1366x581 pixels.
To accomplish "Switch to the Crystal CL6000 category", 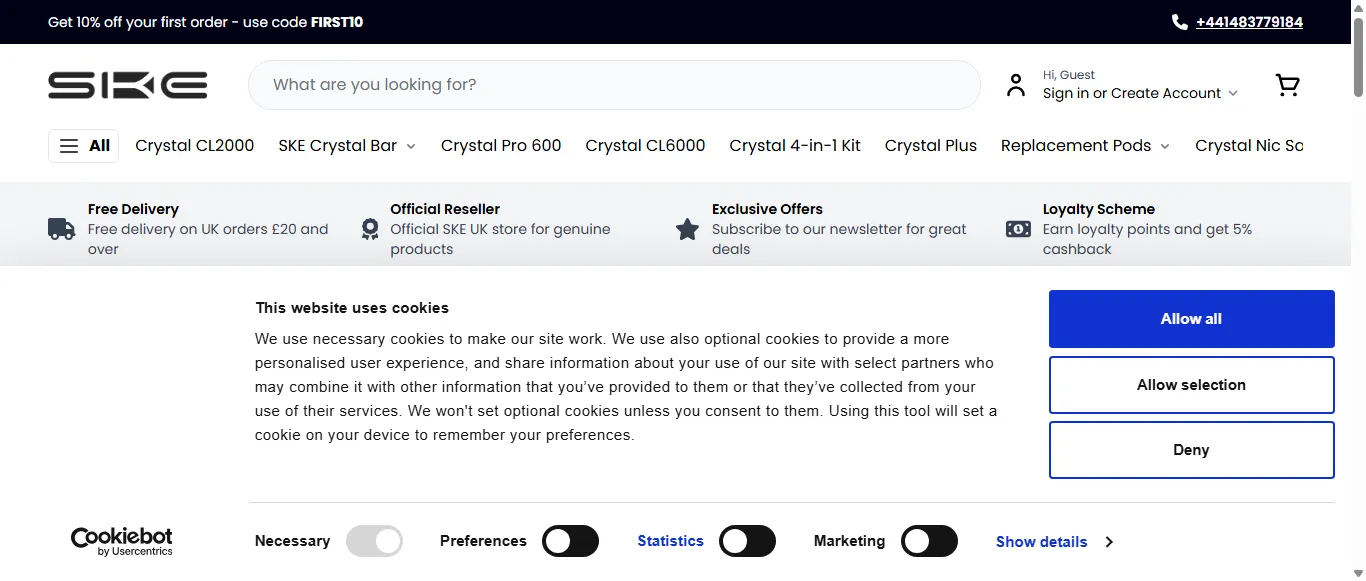I will coord(645,145).
